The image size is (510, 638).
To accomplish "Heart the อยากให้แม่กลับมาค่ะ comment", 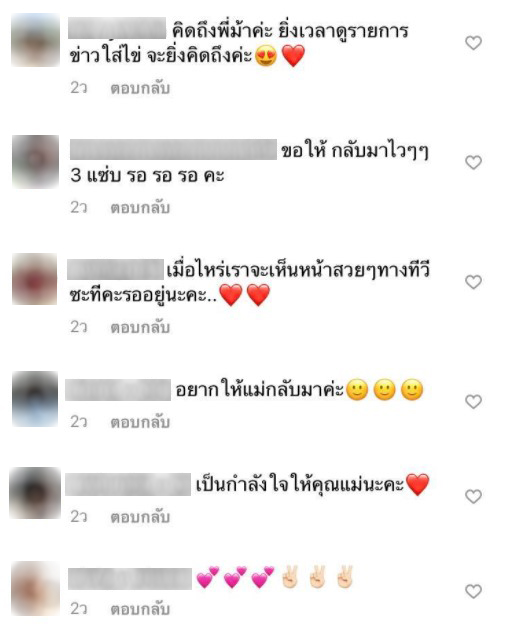I will tap(473, 402).
